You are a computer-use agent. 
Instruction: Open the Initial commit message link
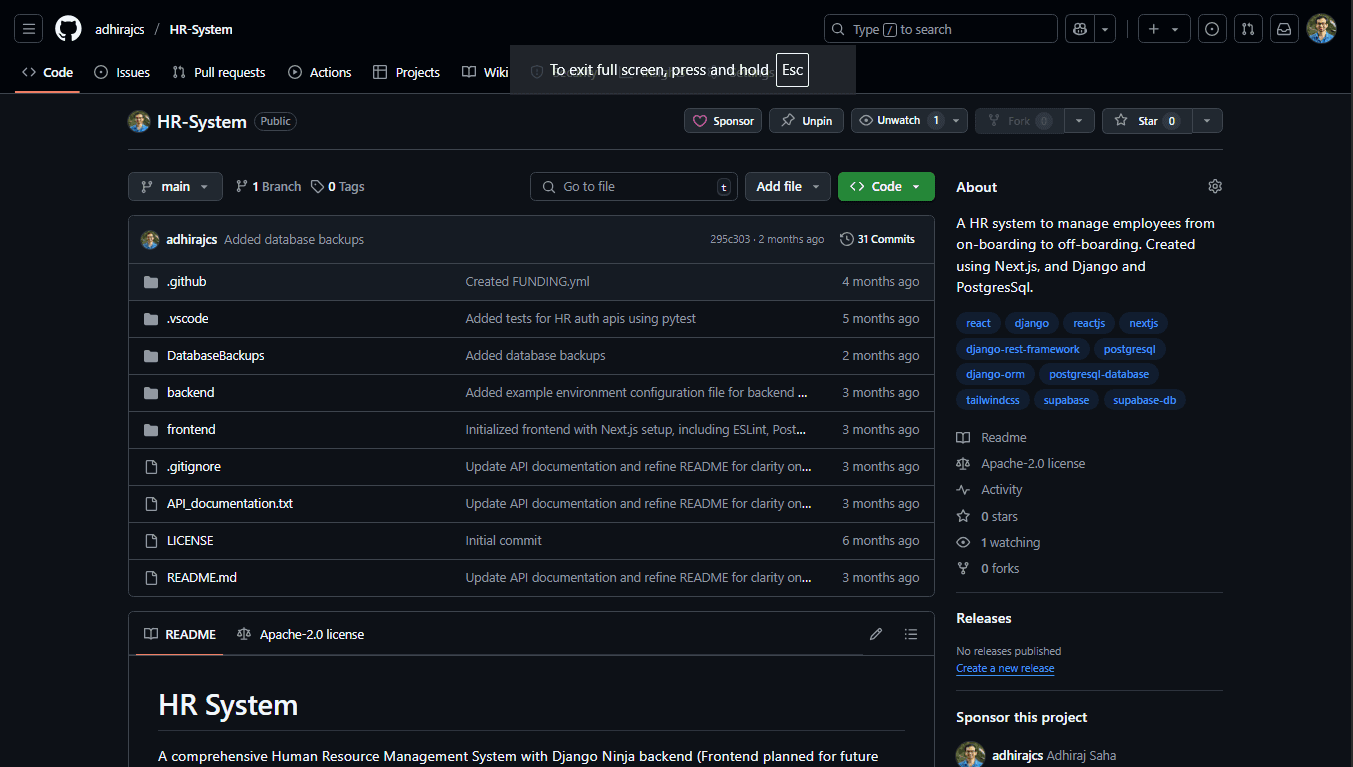[504, 541]
